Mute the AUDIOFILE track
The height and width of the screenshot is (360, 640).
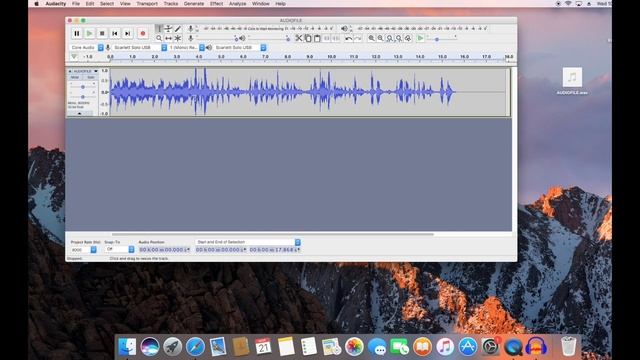click(x=75, y=77)
